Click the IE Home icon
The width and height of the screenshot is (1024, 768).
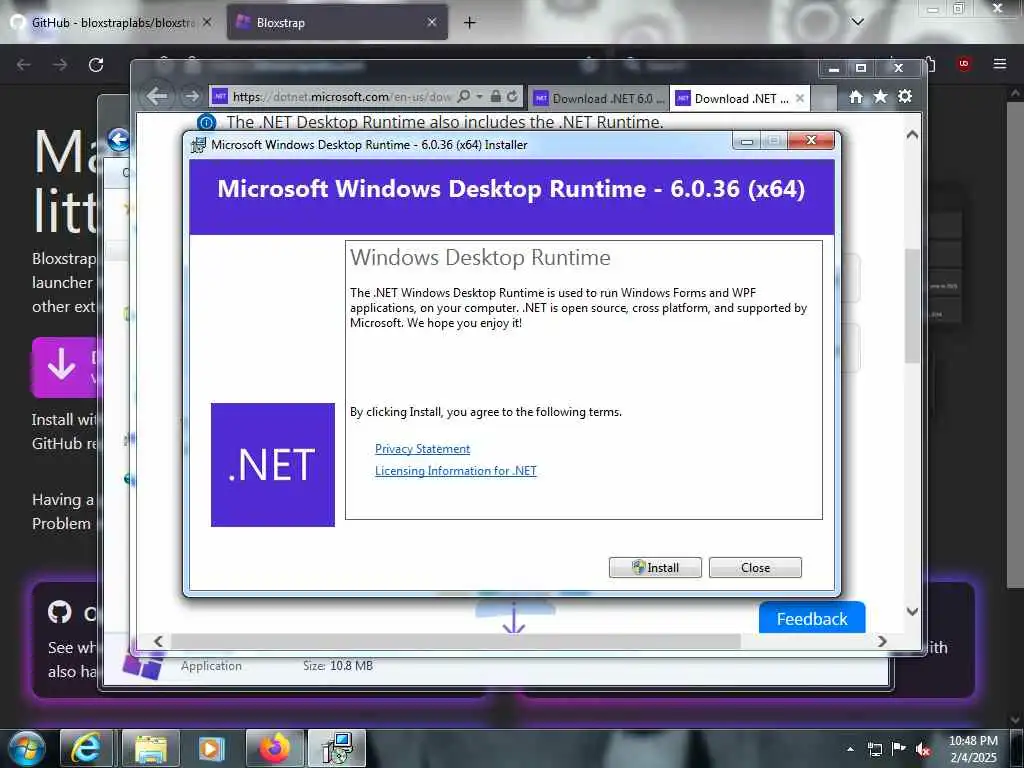(x=856, y=97)
